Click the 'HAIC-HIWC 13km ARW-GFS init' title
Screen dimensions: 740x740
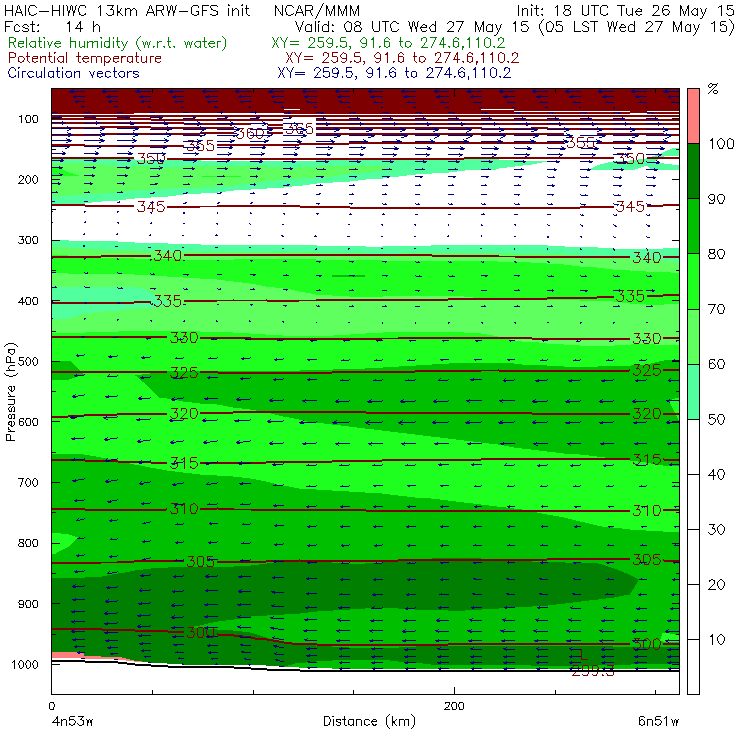point(127,10)
